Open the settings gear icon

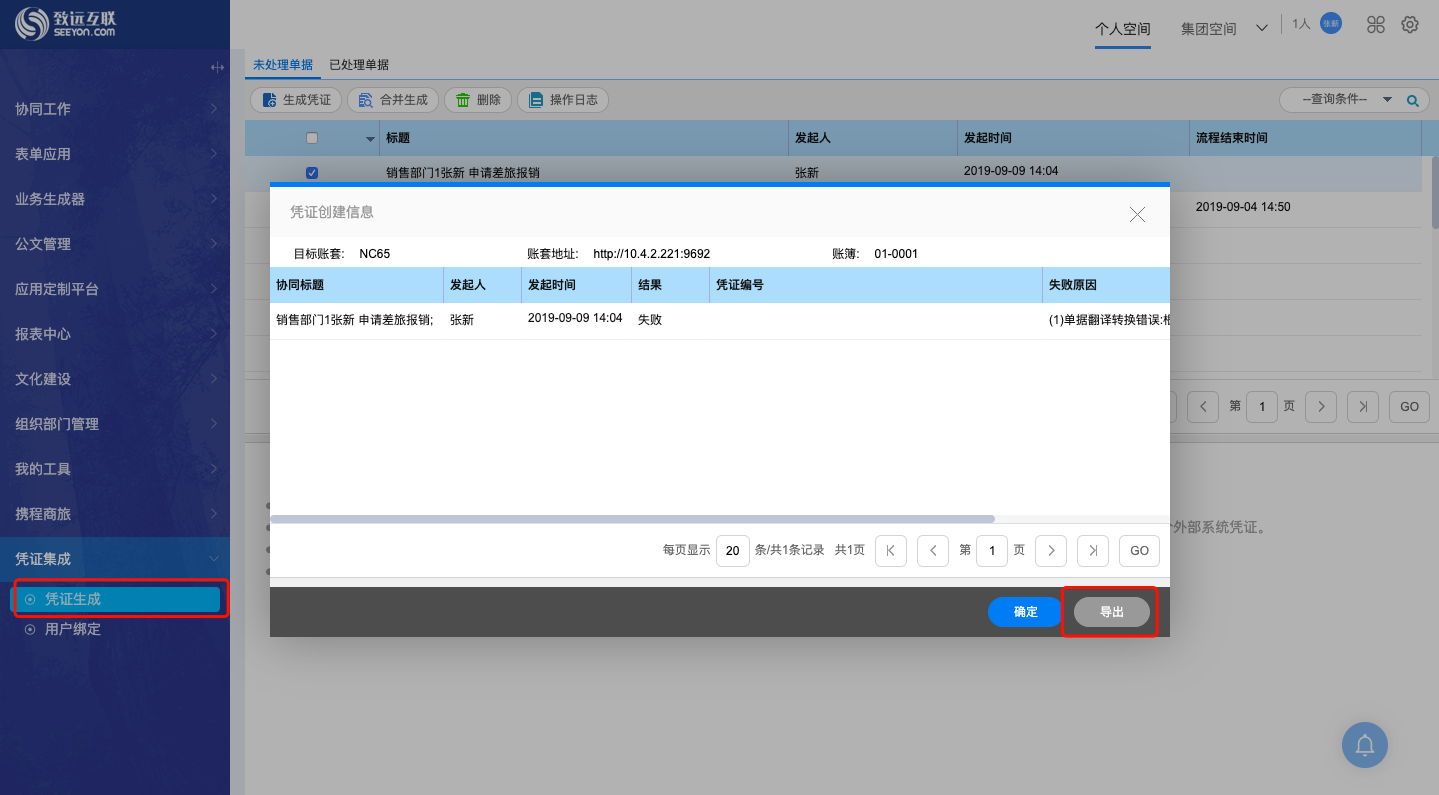click(x=1410, y=25)
